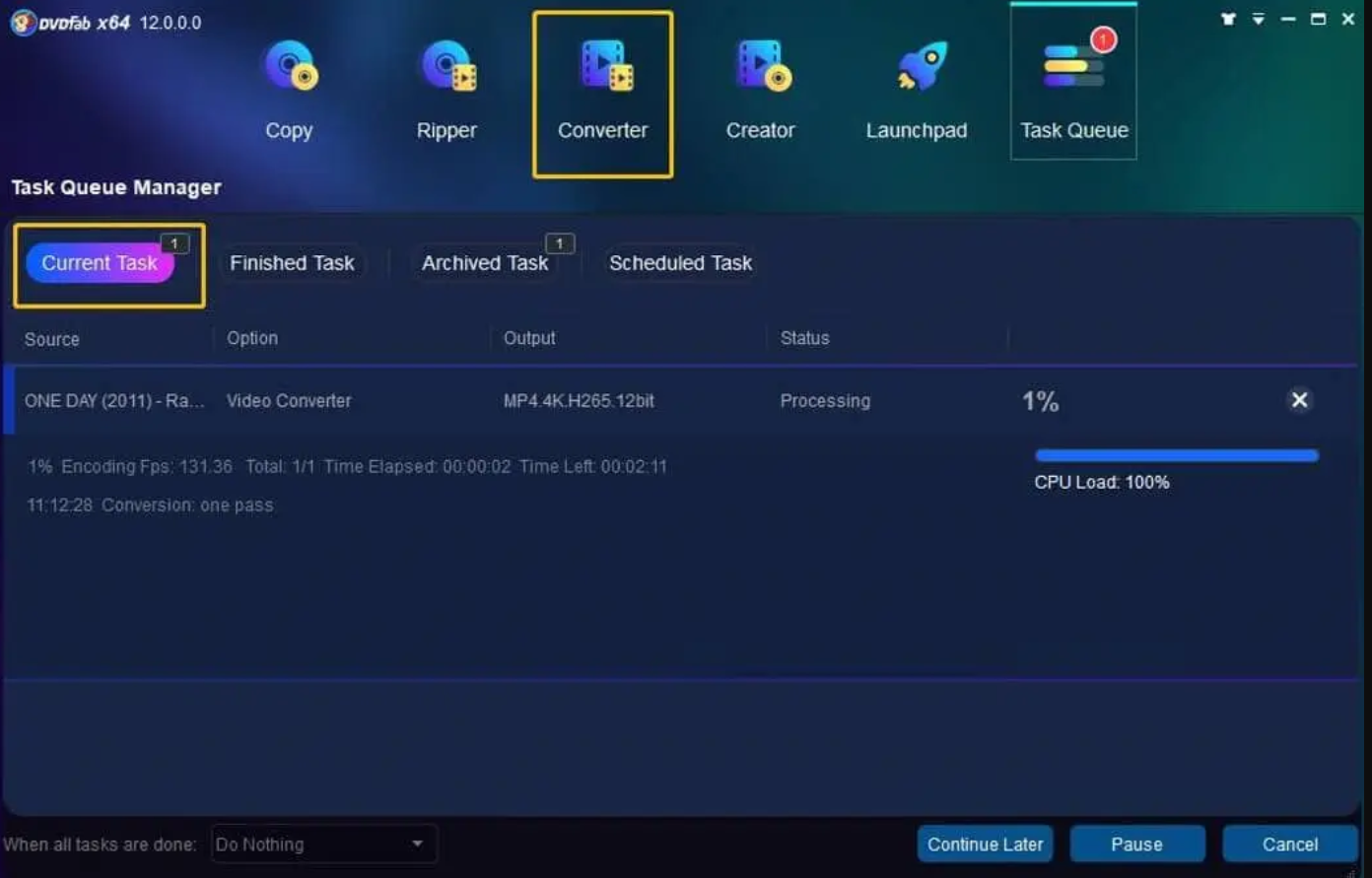Open the Ripper module icon
This screenshot has width=1372, height=878.
pyautogui.click(x=447, y=67)
